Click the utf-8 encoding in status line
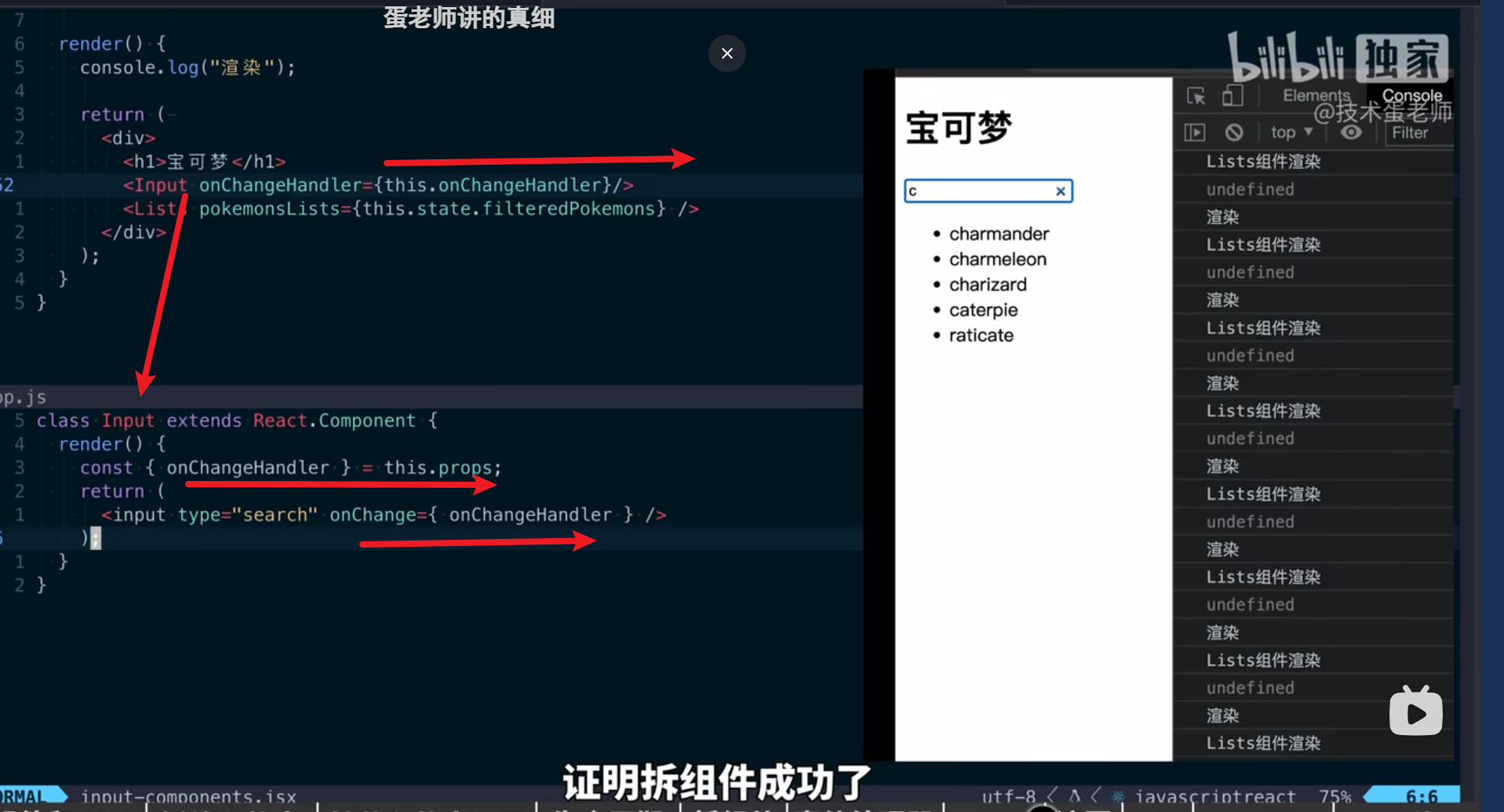 (1008, 797)
